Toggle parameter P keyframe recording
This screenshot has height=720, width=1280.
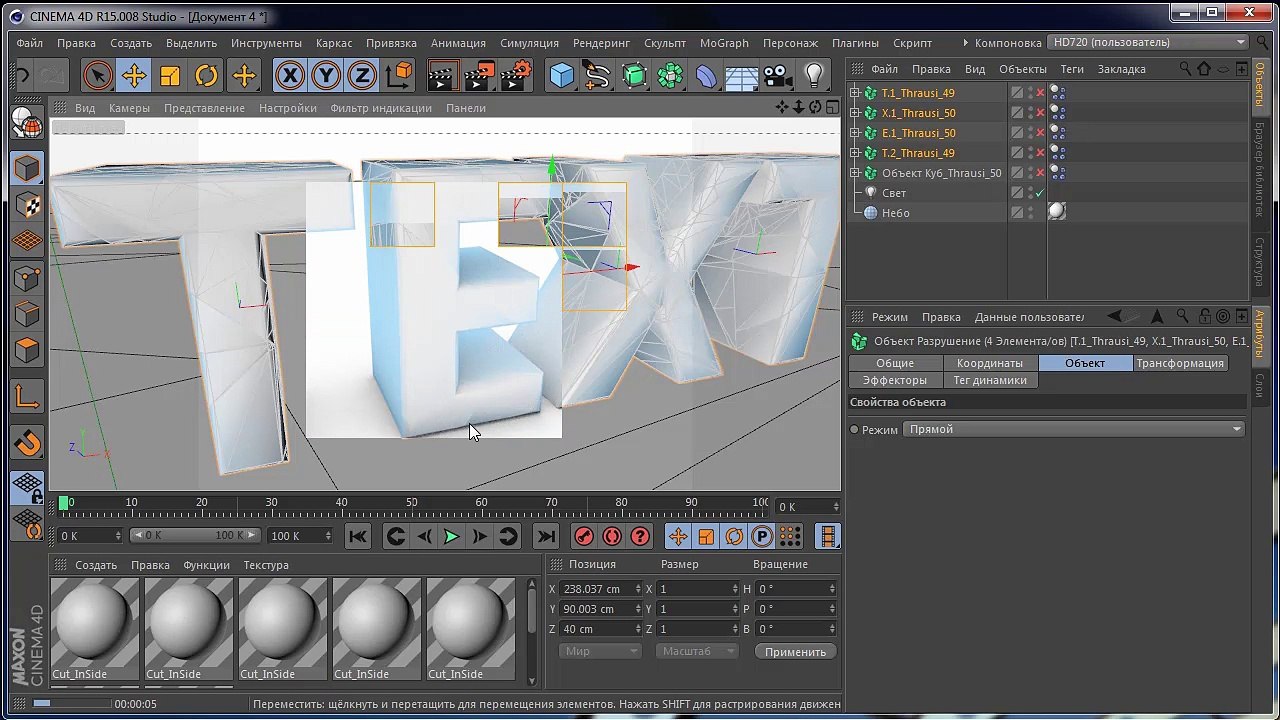pos(762,537)
